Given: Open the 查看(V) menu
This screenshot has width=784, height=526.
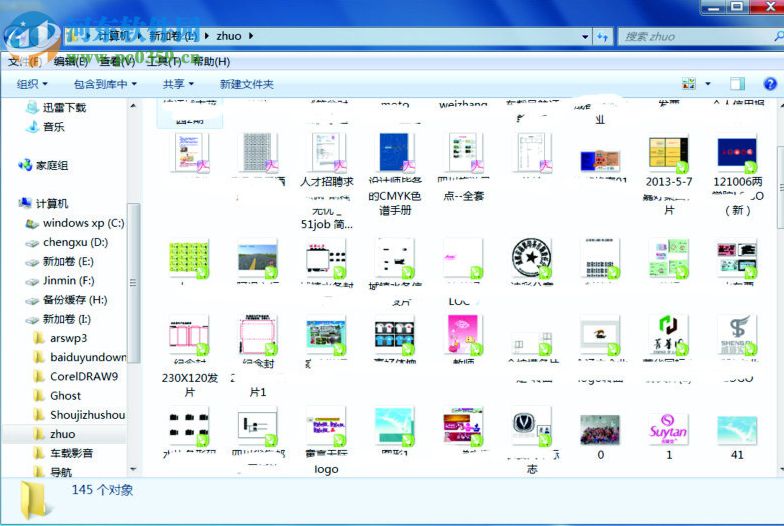Looking at the screenshot, I should point(117,62).
